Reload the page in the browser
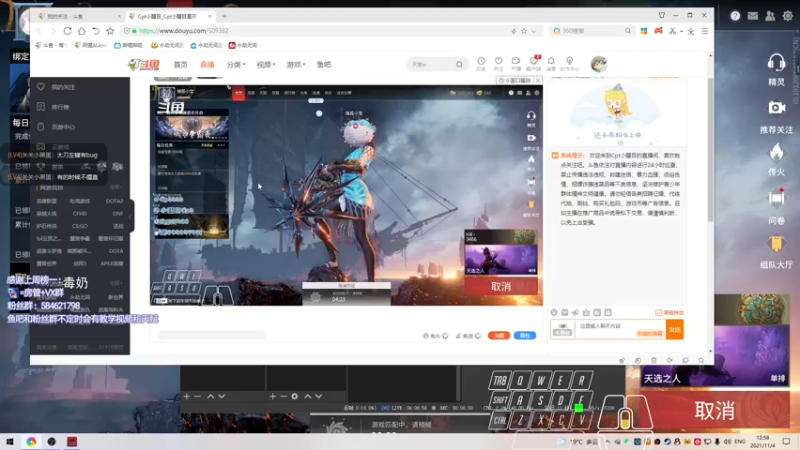The height and width of the screenshot is (450, 800). (67, 31)
